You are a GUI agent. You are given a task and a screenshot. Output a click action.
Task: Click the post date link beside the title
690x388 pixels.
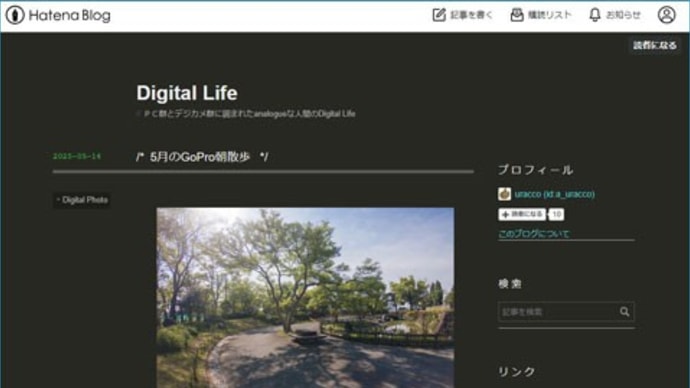tap(77, 156)
